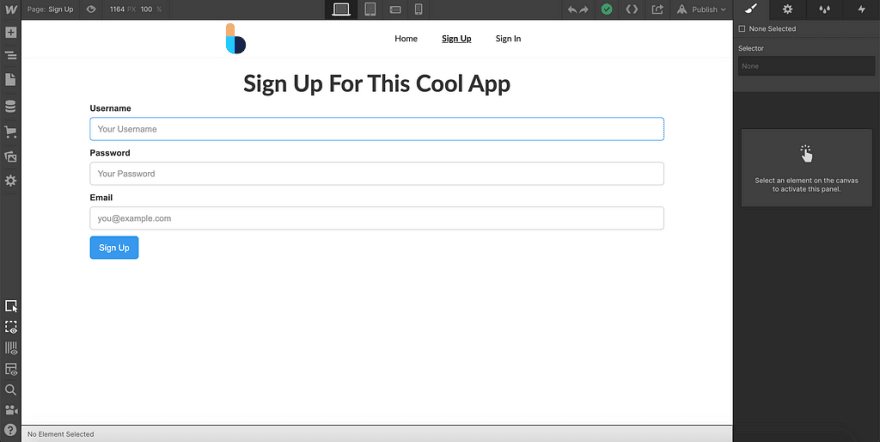The image size is (880, 442).
Task: Open the Style panel brush tab
Action: (751, 10)
